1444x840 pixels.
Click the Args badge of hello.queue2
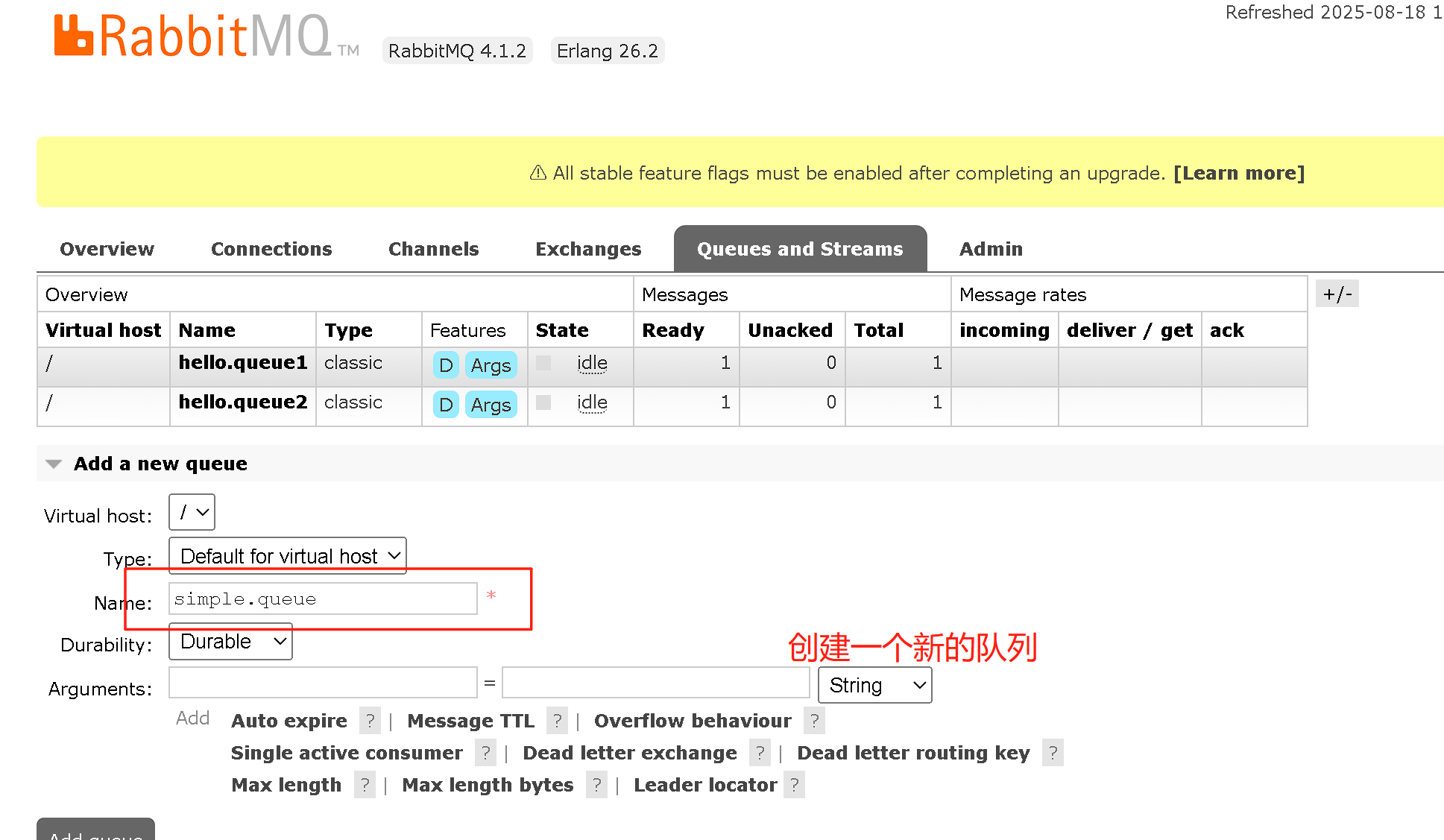pos(491,405)
